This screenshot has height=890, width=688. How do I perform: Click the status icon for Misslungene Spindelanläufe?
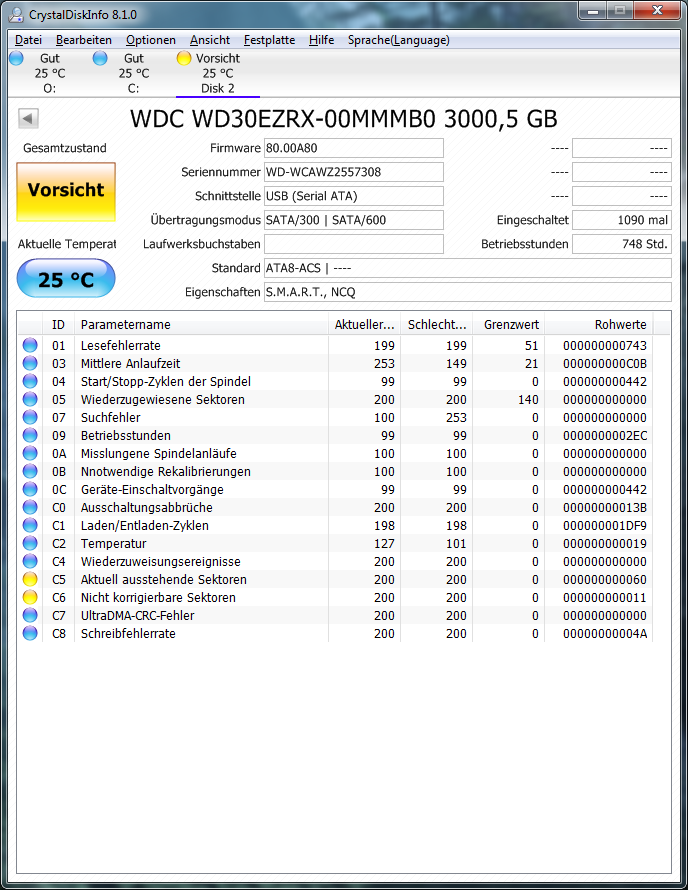pos(30,453)
